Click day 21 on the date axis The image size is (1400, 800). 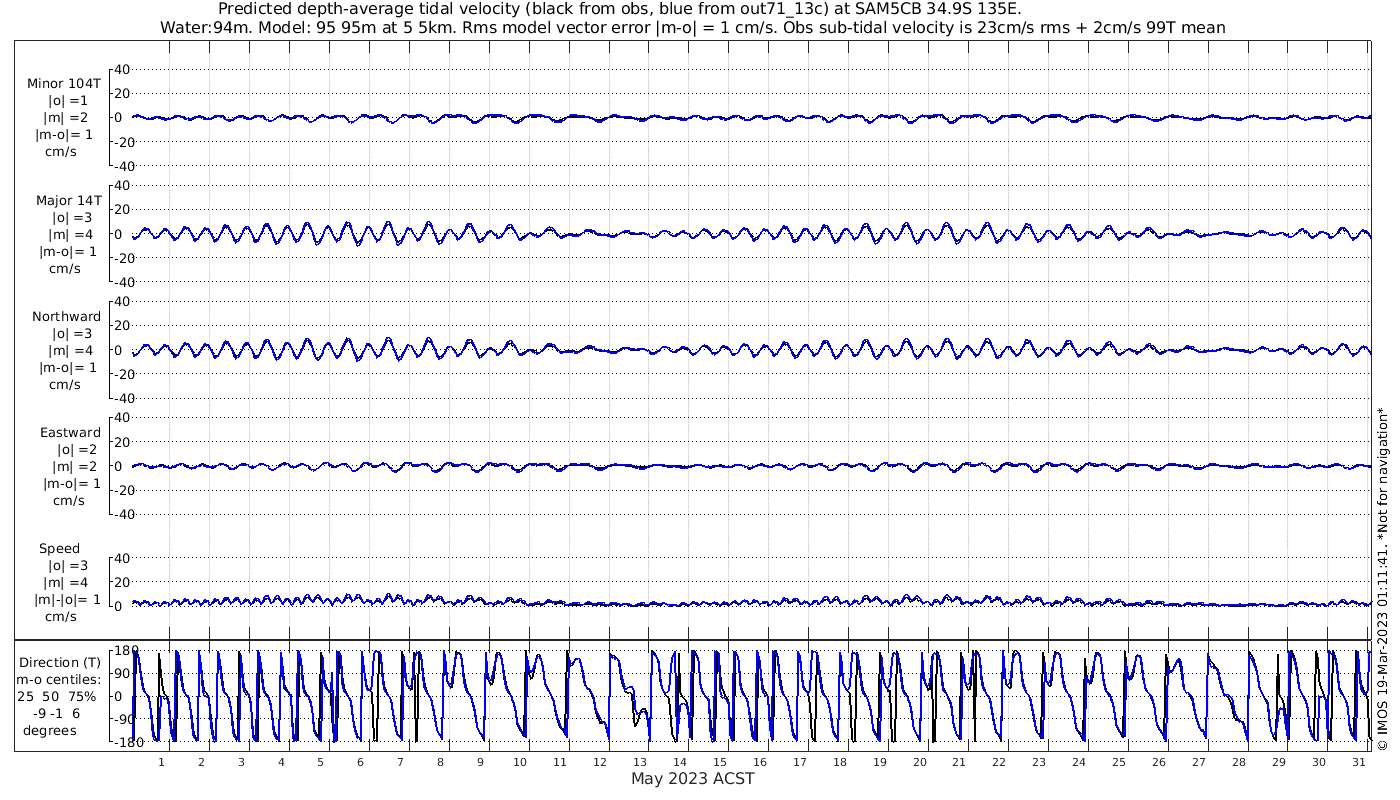pos(959,762)
